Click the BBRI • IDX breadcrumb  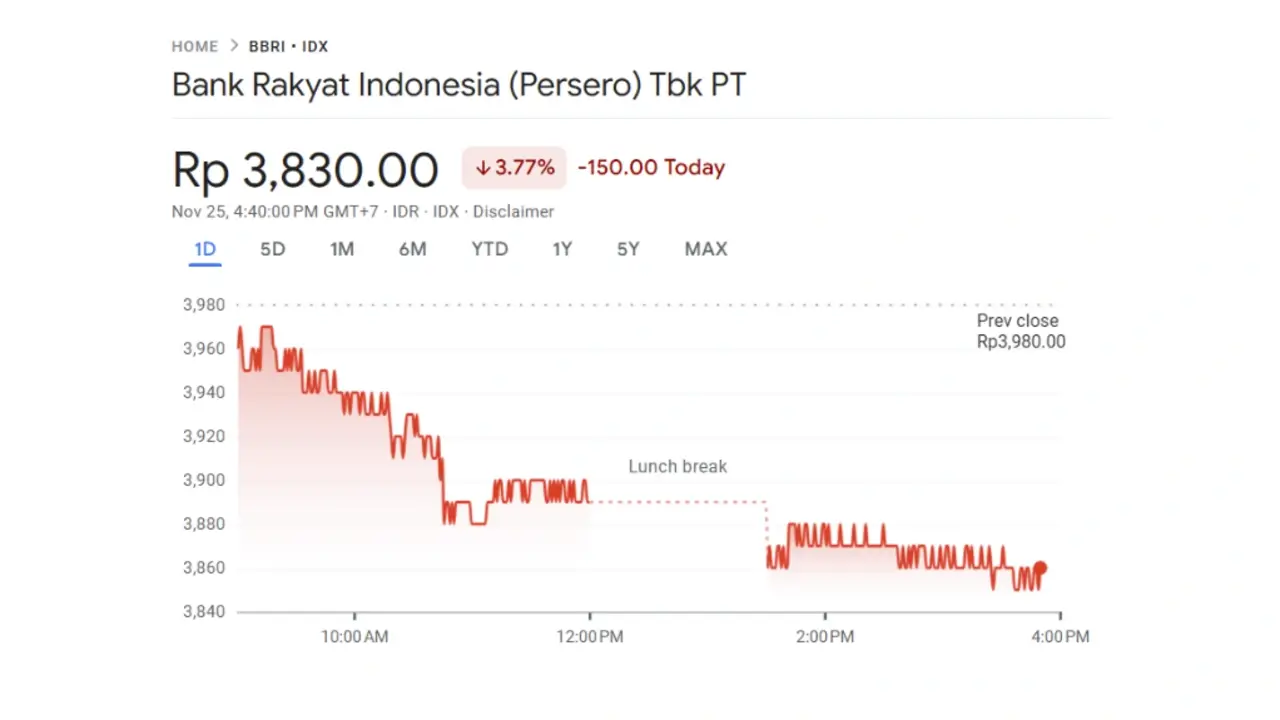(288, 46)
